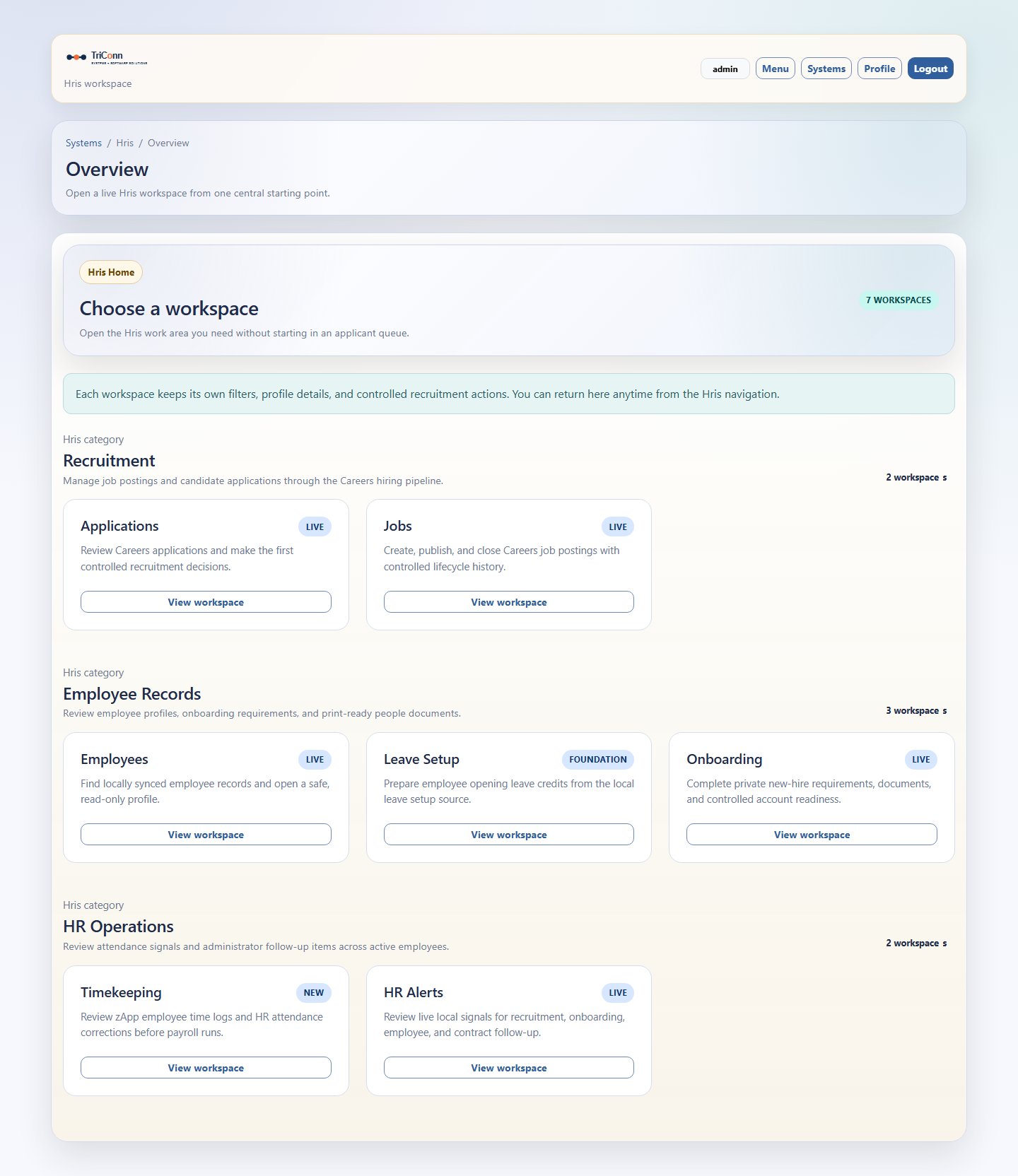Click the Applications card title
Image resolution: width=1018 pixels, height=1176 pixels.
pyautogui.click(x=119, y=526)
